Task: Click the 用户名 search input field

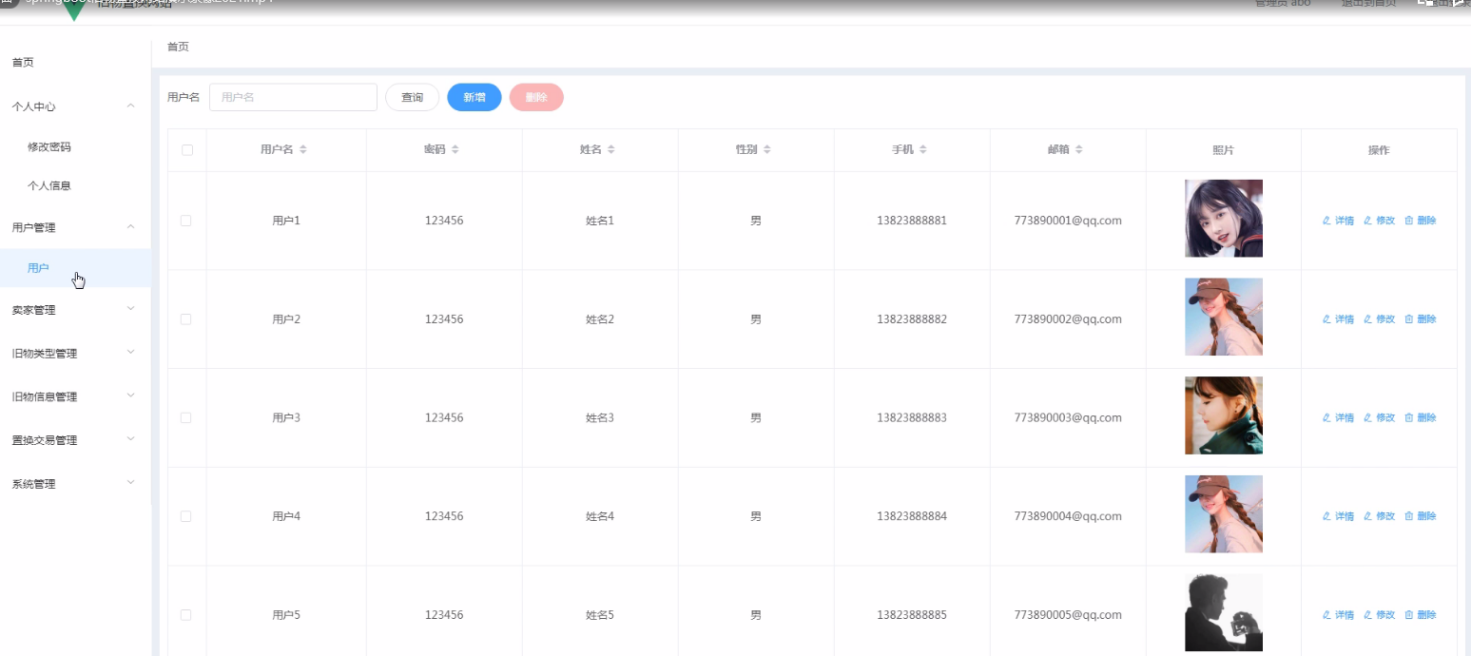Action: point(293,97)
